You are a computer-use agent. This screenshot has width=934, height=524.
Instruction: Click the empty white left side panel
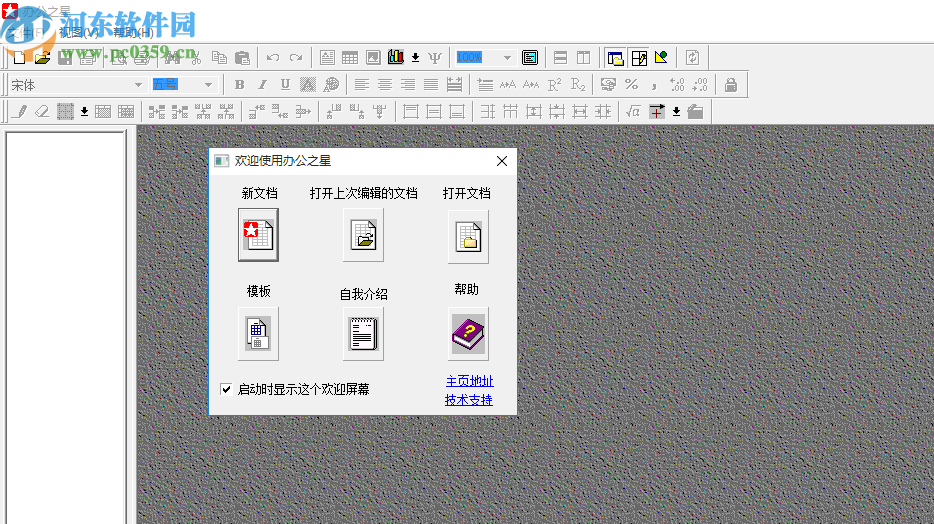pos(66,328)
